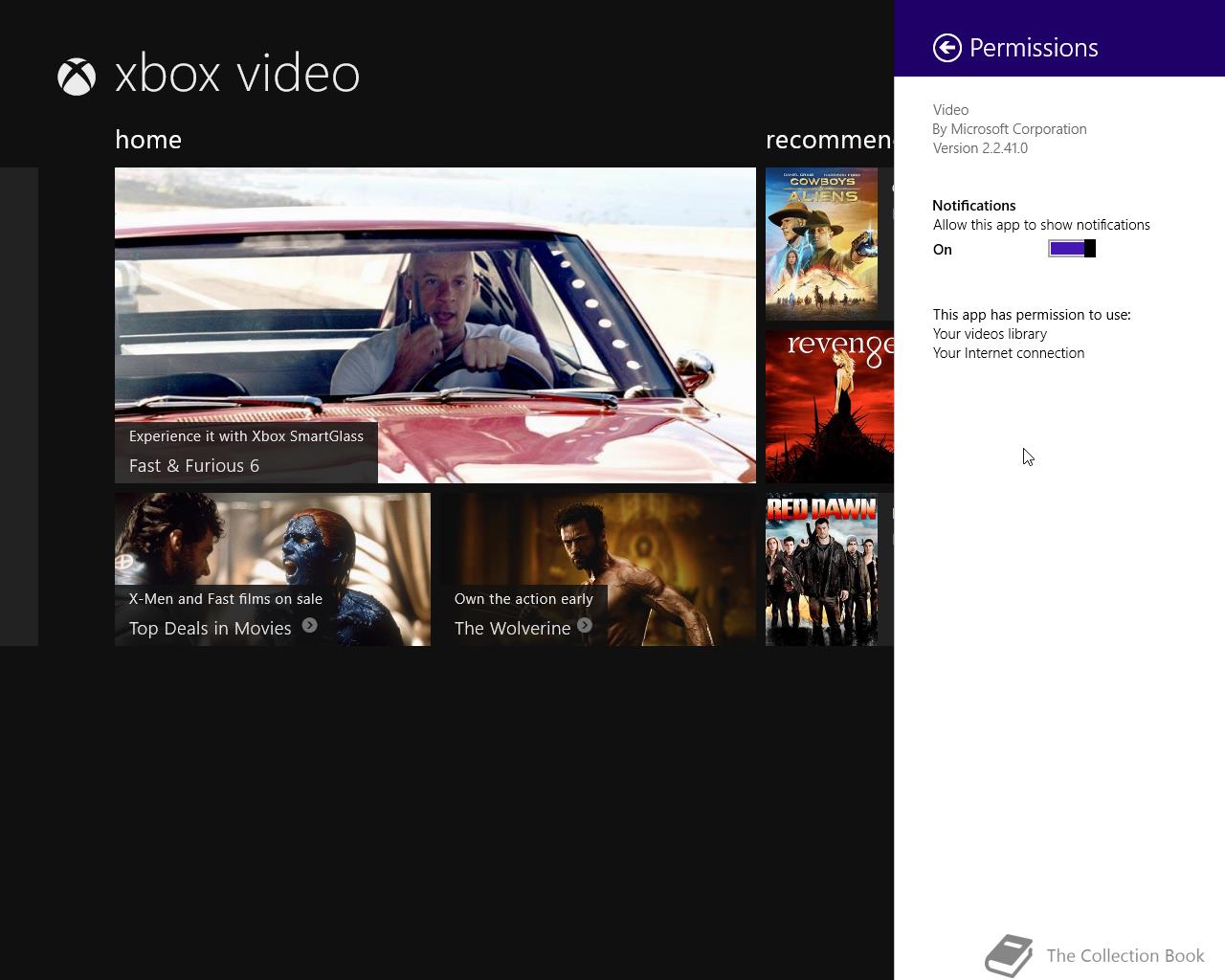Click 'By Microsoft Corporation' text
1225x980 pixels.
point(1010,129)
